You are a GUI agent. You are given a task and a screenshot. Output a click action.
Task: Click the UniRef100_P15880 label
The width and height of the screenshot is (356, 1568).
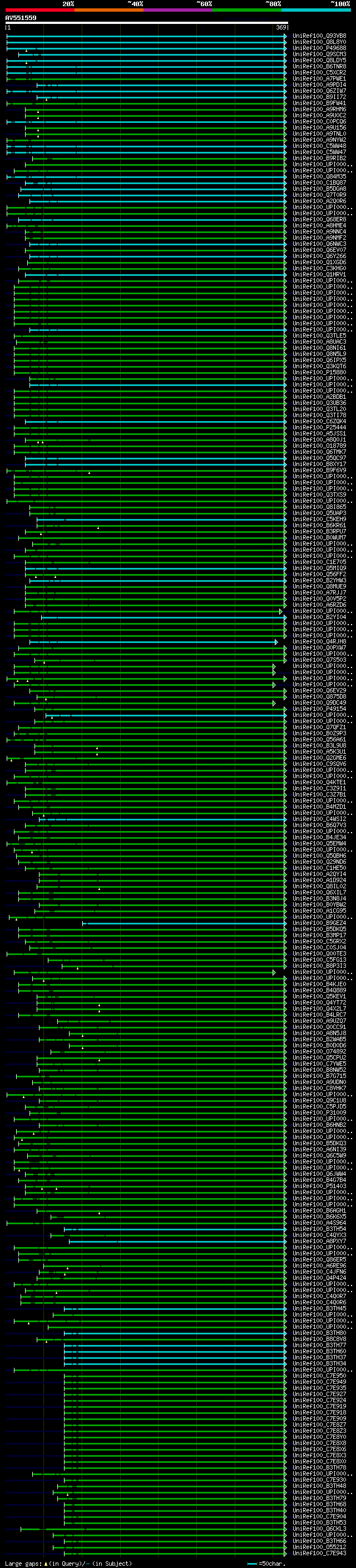pos(319,373)
